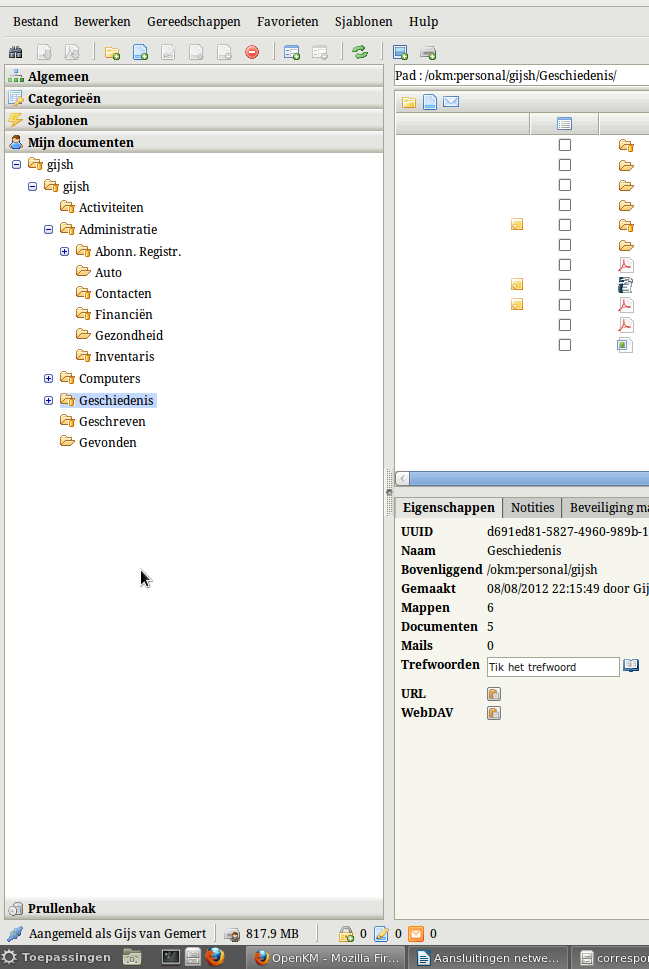Collapse the top-level gijsh tree node
This screenshot has width=649, height=969.
coord(17,164)
